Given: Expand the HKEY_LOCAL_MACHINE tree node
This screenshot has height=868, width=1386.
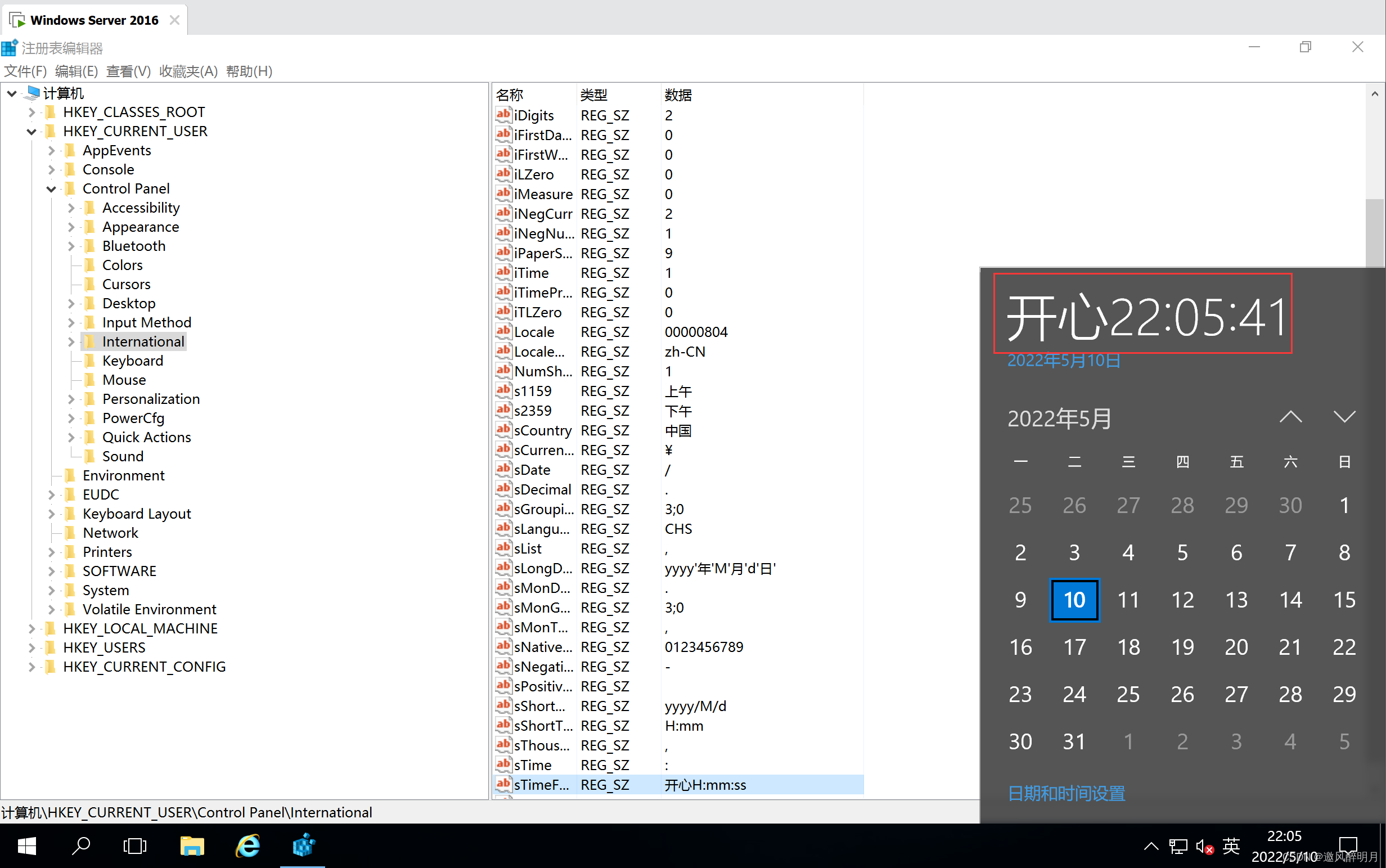Looking at the screenshot, I should tap(31, 628).
